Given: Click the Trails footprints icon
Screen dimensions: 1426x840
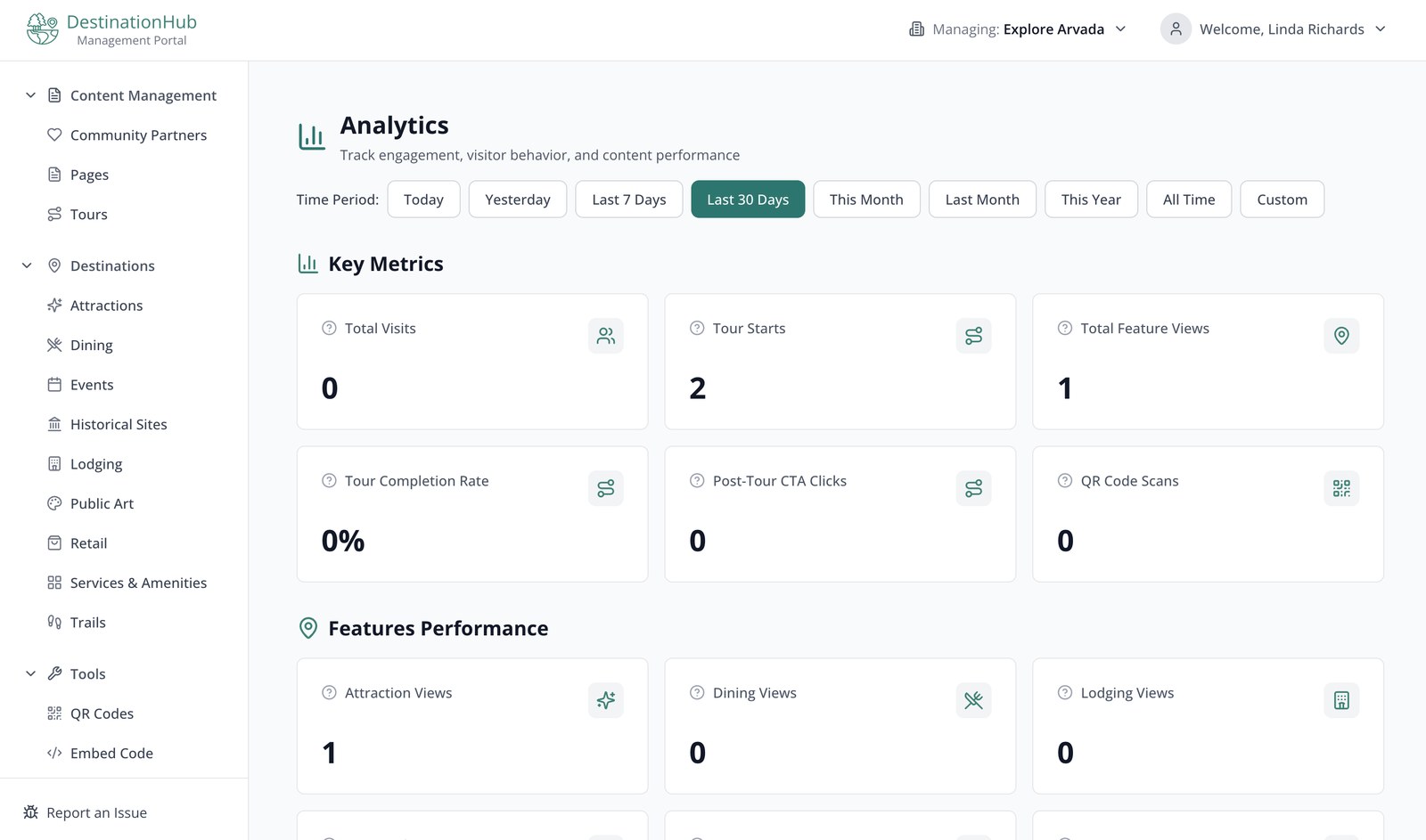Looking at the screenshot, I should [x=54, y=623].
